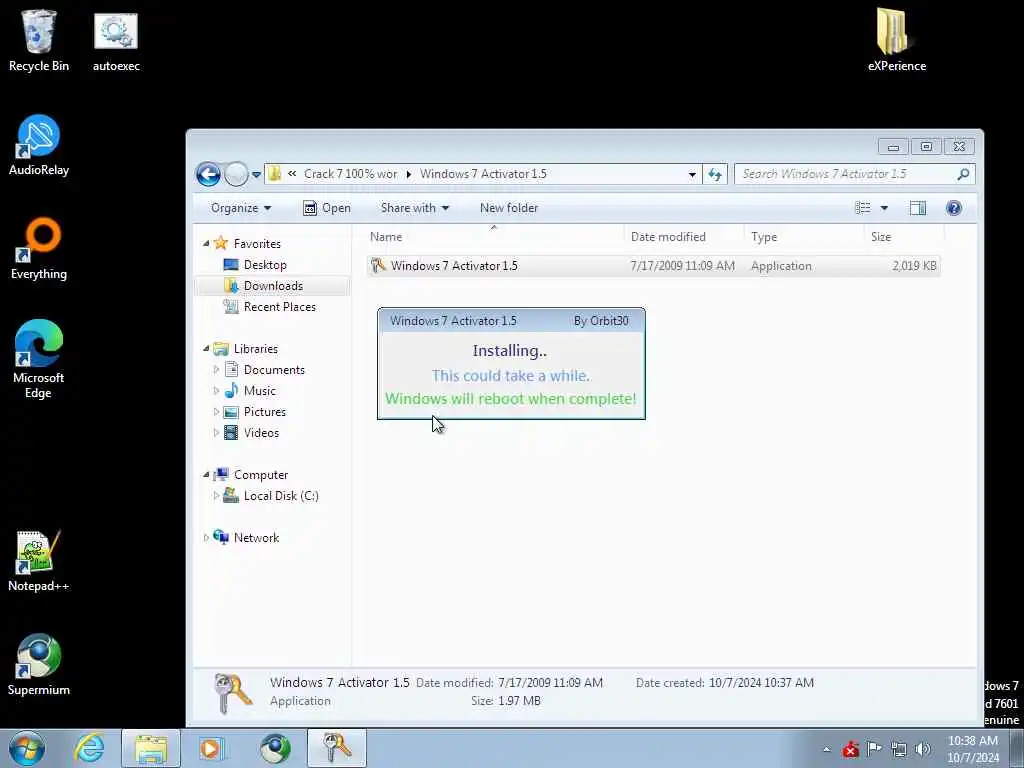The image size is (1024, 768).
Task: Click the search magnifier icon in Explorer
Action: tap(963, 174)
